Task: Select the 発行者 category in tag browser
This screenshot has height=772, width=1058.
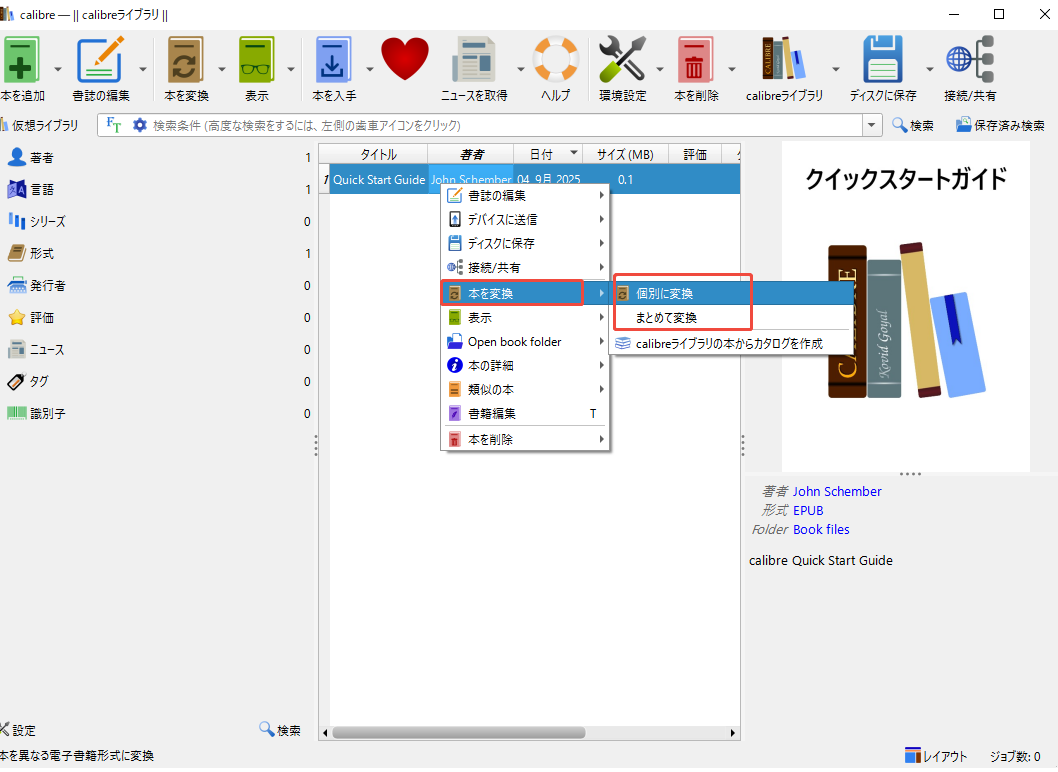Action: pyautogui.click(x=159, y=285)
